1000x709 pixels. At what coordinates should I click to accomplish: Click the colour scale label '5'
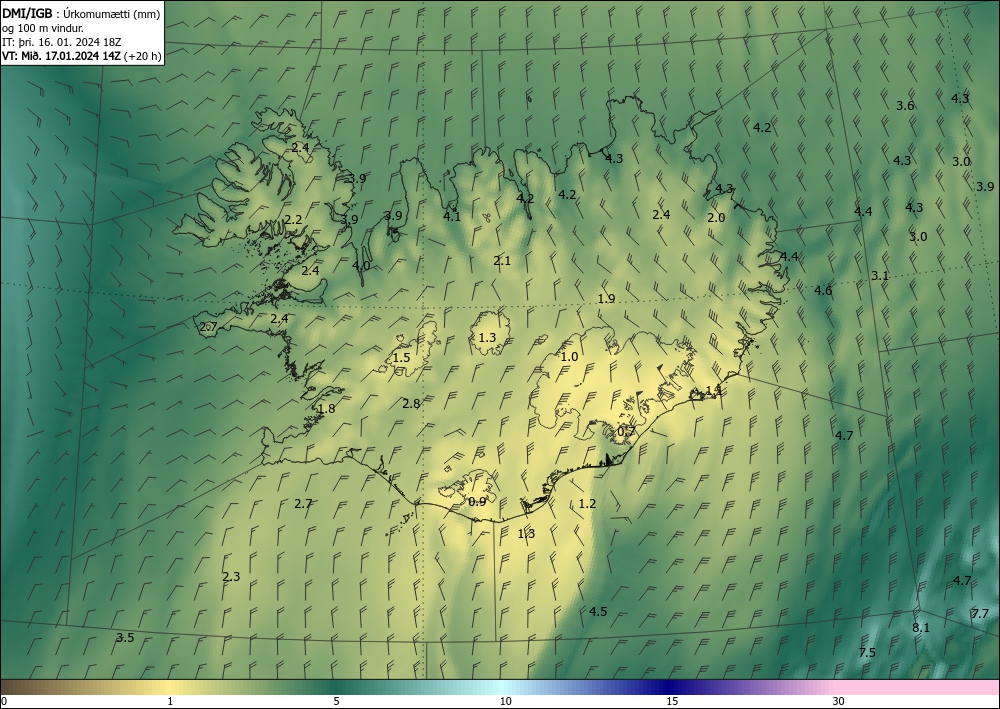(x=336, y=702)
